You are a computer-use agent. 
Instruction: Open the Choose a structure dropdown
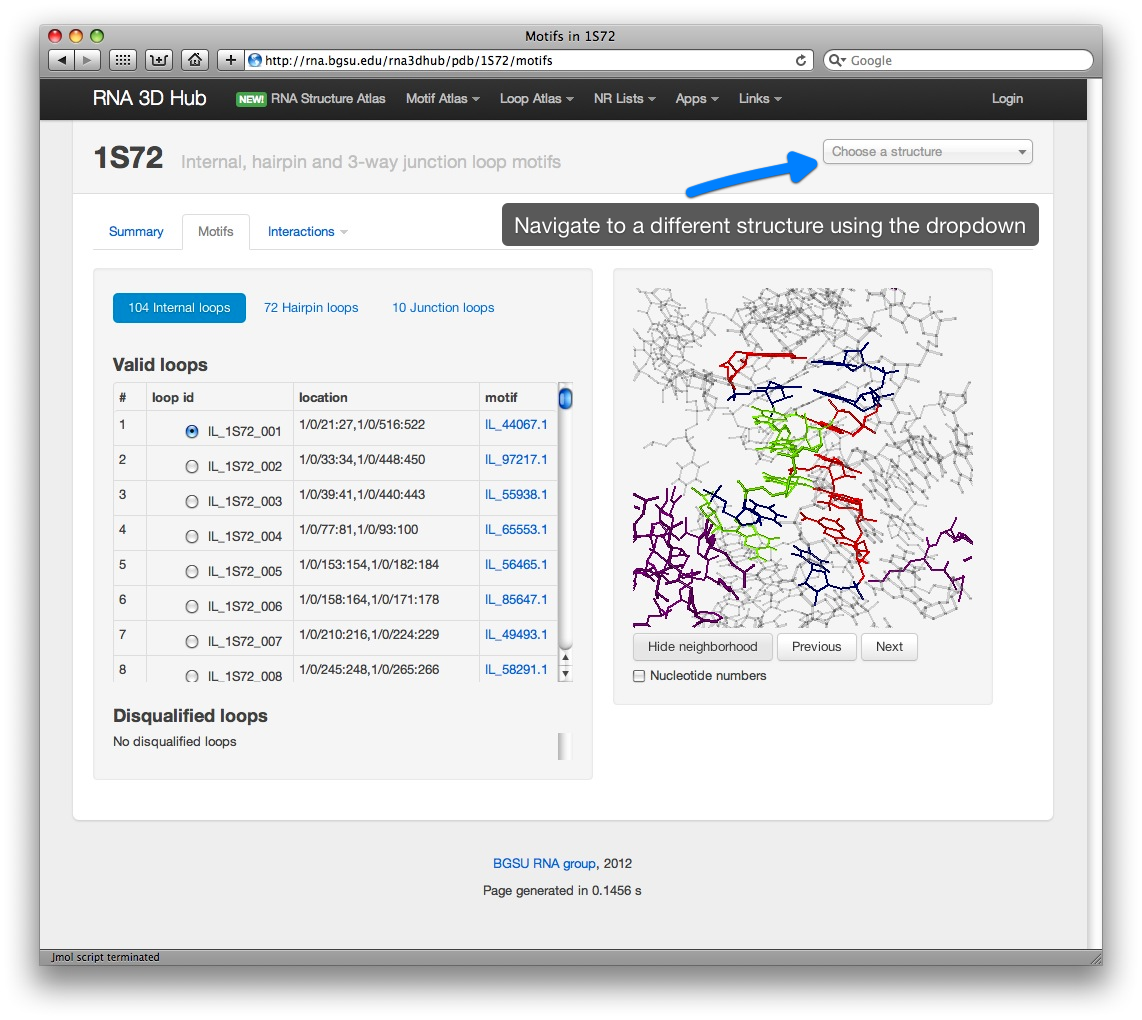[927, 152]
